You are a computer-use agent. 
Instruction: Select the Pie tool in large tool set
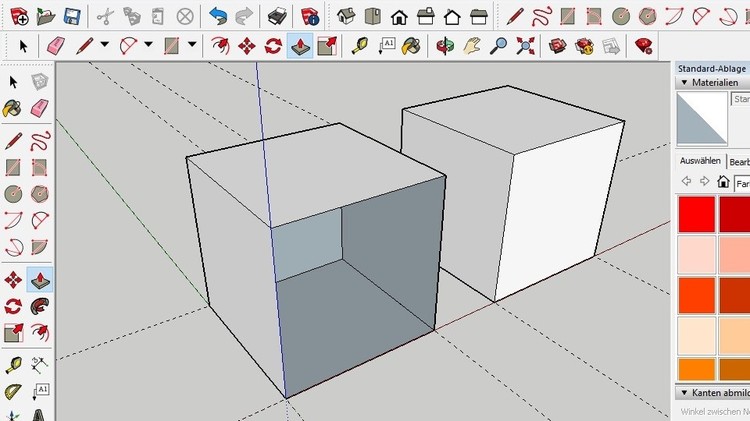40,247
